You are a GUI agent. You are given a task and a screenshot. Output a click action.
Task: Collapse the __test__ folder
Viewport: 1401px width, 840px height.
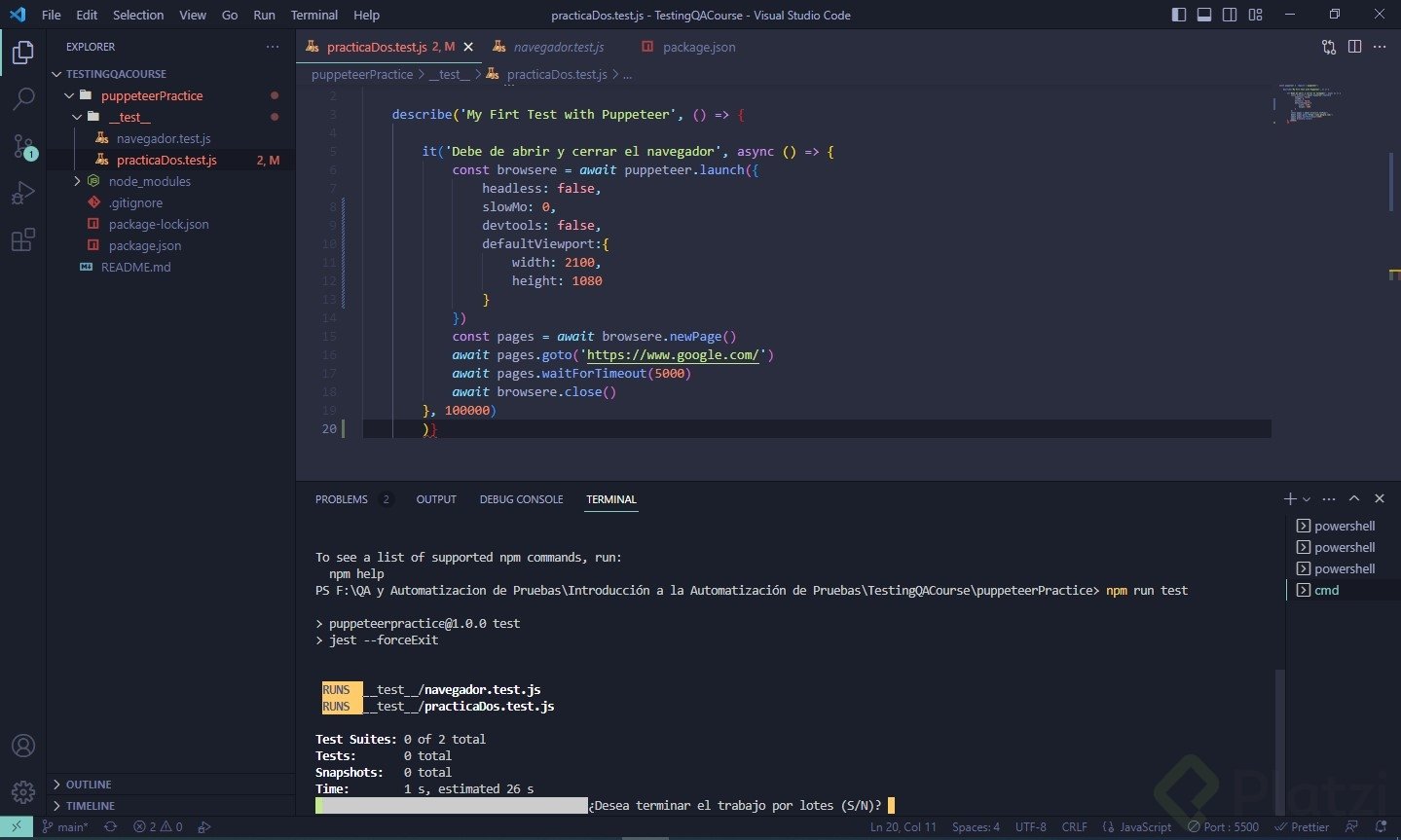(x=77, y=117)
